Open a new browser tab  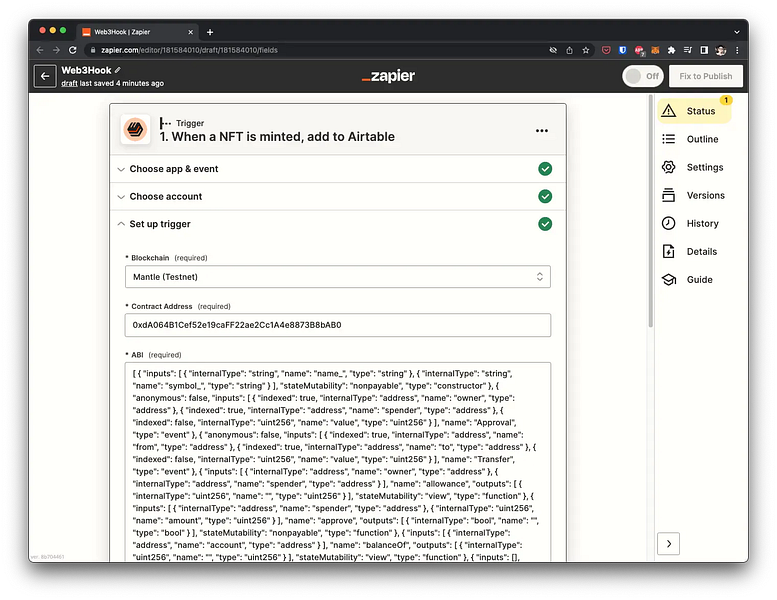pyautogui.click(x=210, y=32)
